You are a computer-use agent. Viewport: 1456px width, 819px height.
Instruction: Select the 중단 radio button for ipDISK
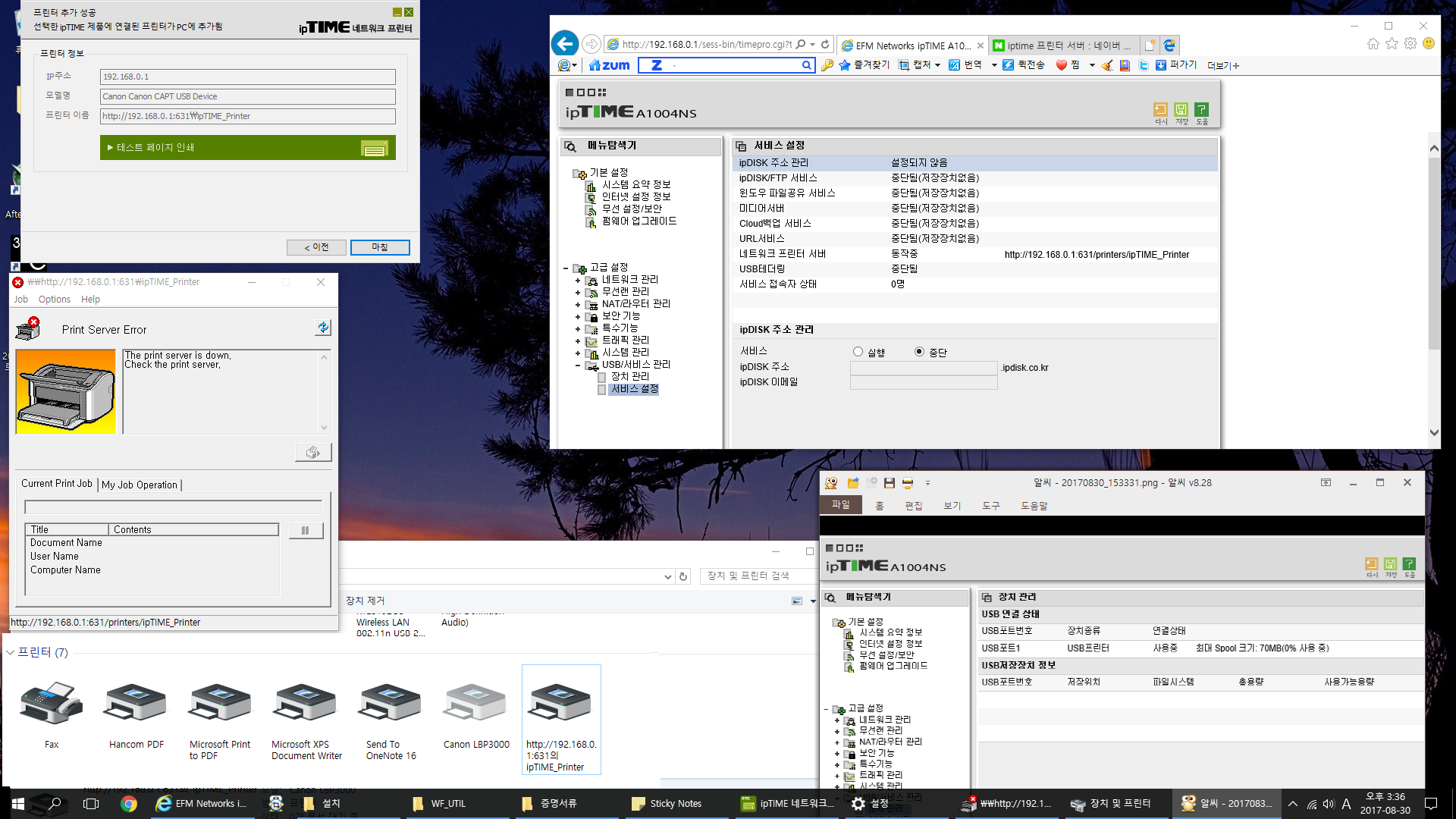coord(919,352)
